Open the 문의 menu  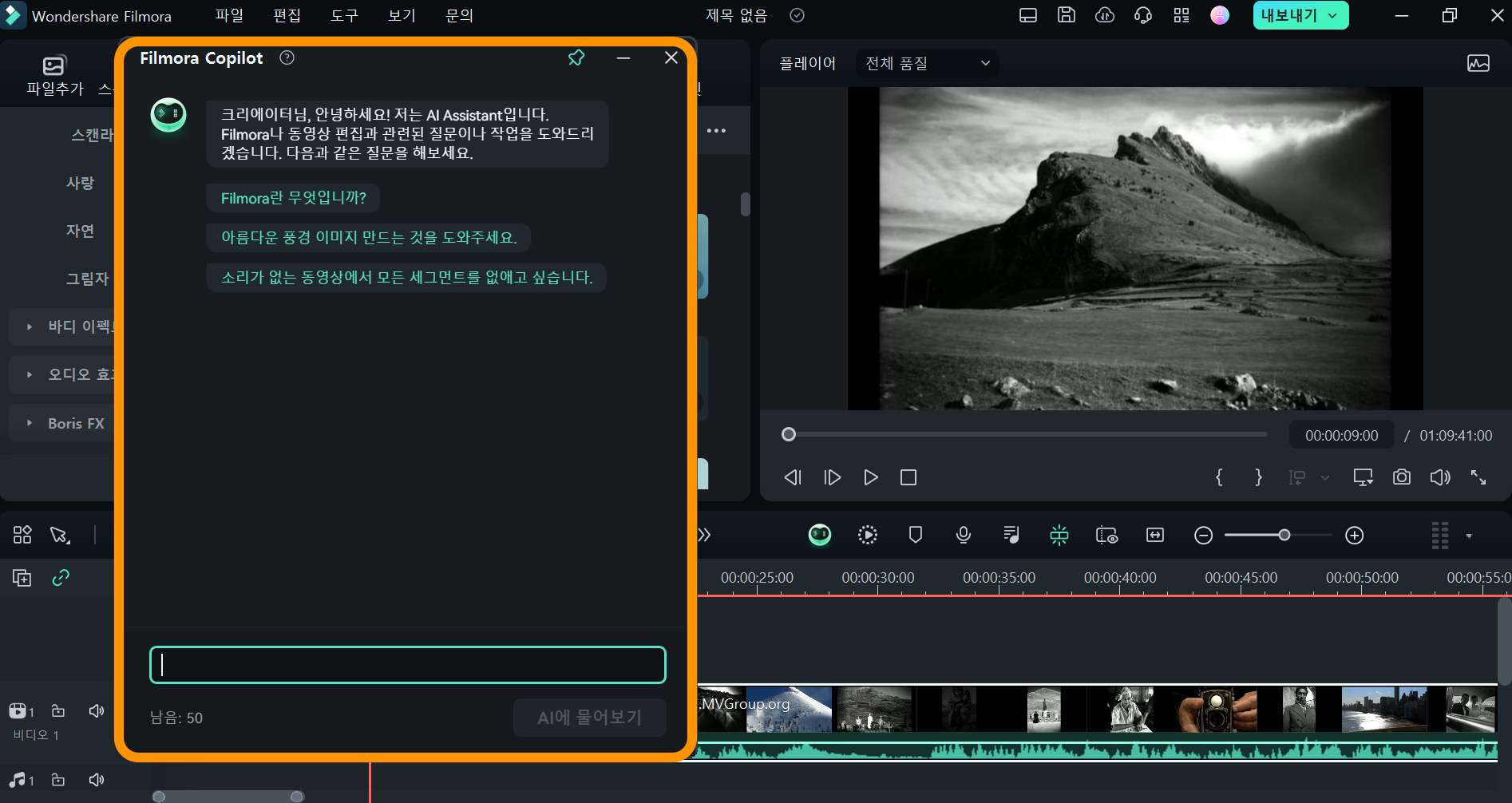point(459,15)
